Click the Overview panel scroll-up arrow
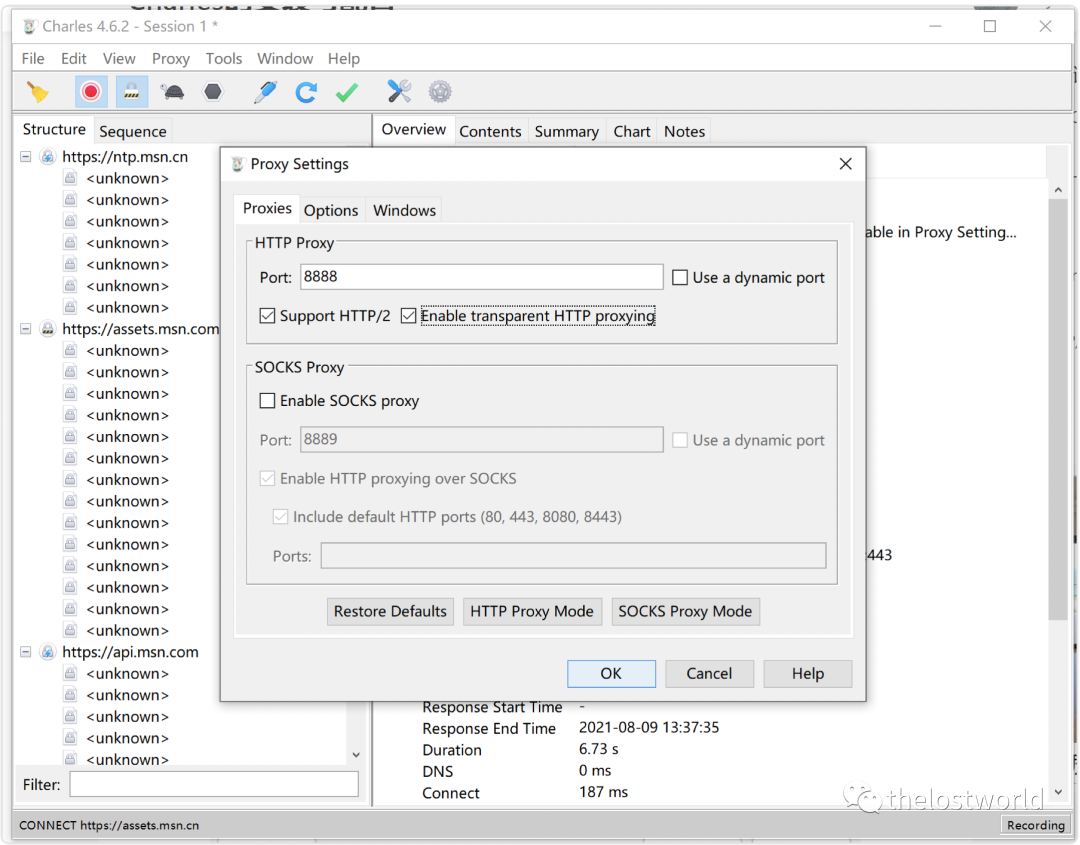The width and height of the screenshot is (1080, 845). (1058, 189)
